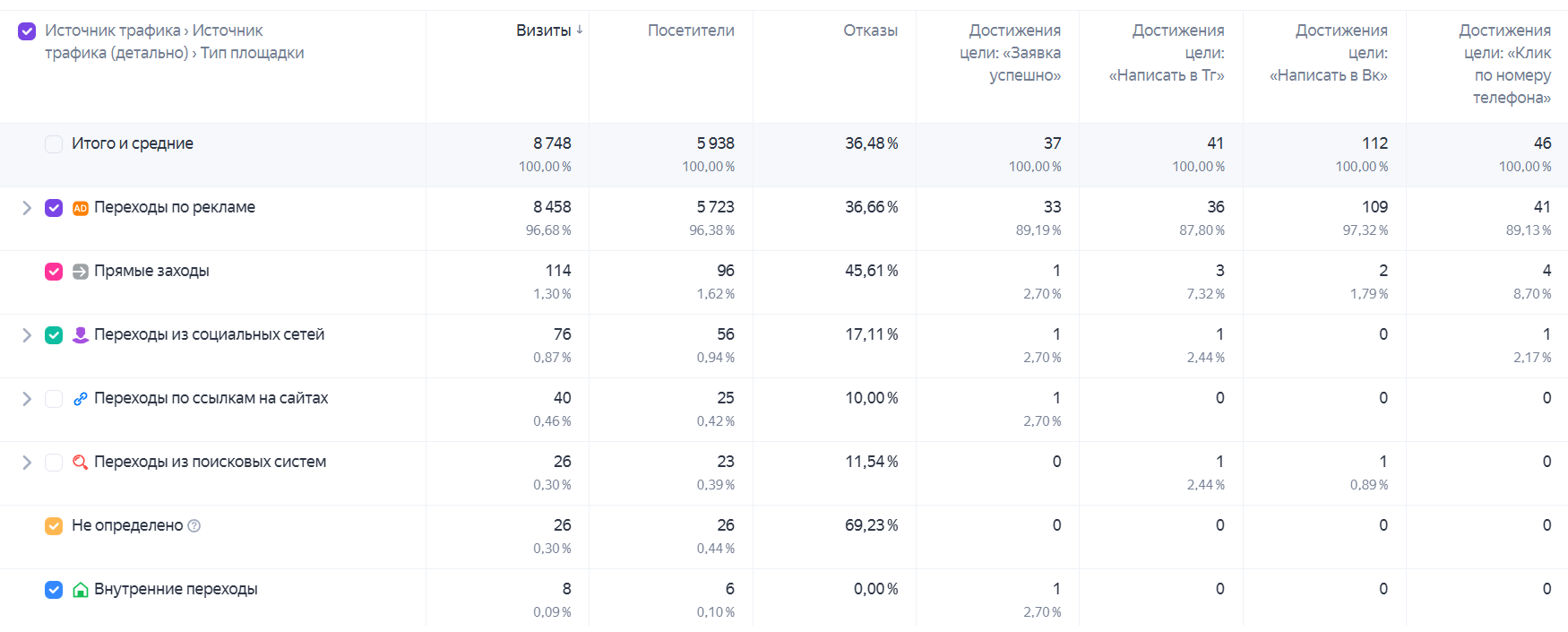
Task: Expand the Переходы по рекламе row
Action: [x=27, y=208]
